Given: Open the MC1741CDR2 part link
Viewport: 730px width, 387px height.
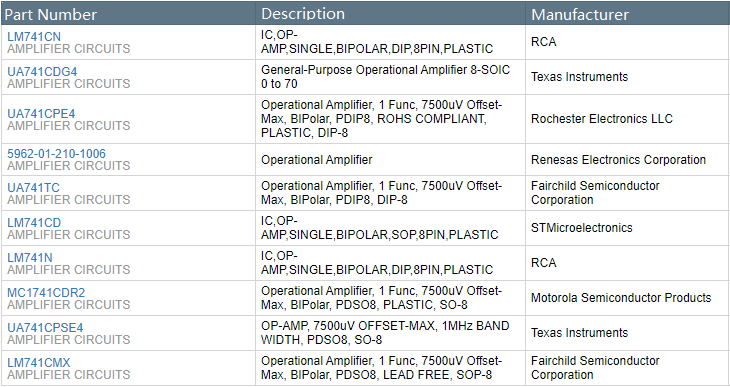Looking at the screenshot, I should pyautogui.click(x=46, y=293).
